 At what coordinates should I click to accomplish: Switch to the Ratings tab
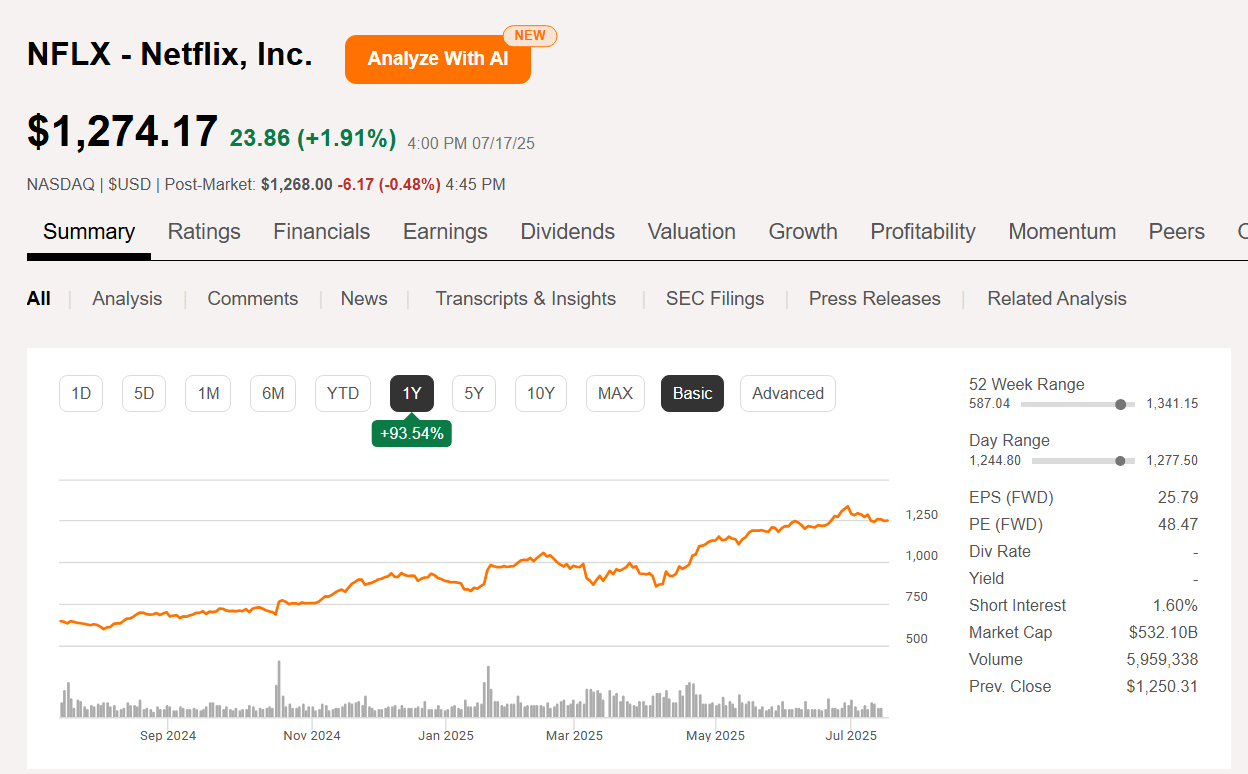[204, 231]
